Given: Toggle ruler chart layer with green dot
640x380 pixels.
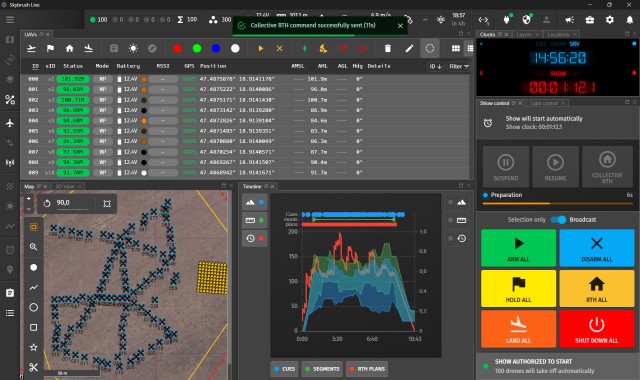Looking at the screenshot, I should (254, 220).
